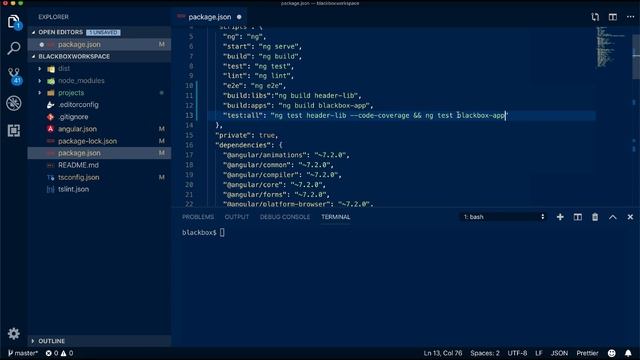Open Source Control view with 41 changes
Viewport: 640px width, 360px height.
(14, 76)
